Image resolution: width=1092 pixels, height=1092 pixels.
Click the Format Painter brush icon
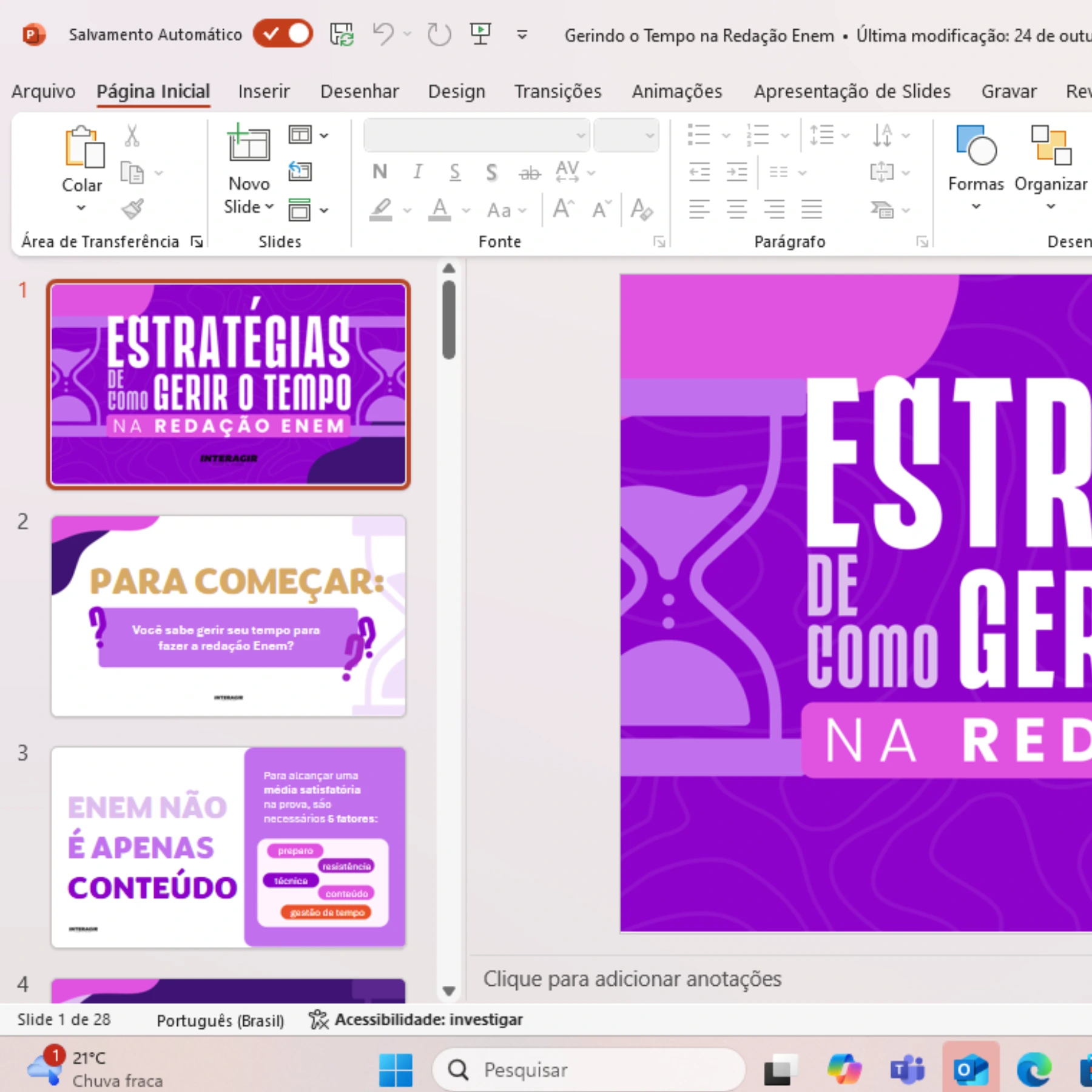click(132, 209)
